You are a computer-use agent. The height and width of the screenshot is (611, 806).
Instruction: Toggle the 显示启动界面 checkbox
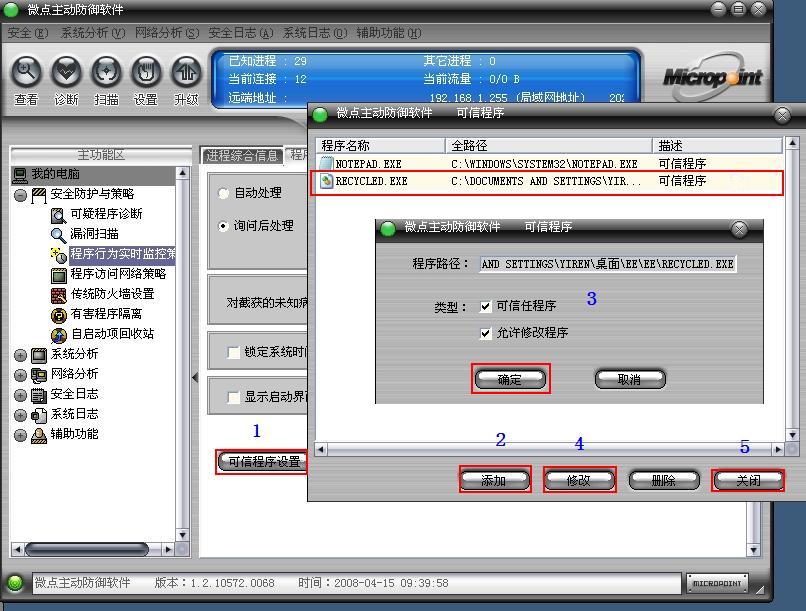click(x=233, y=397)
